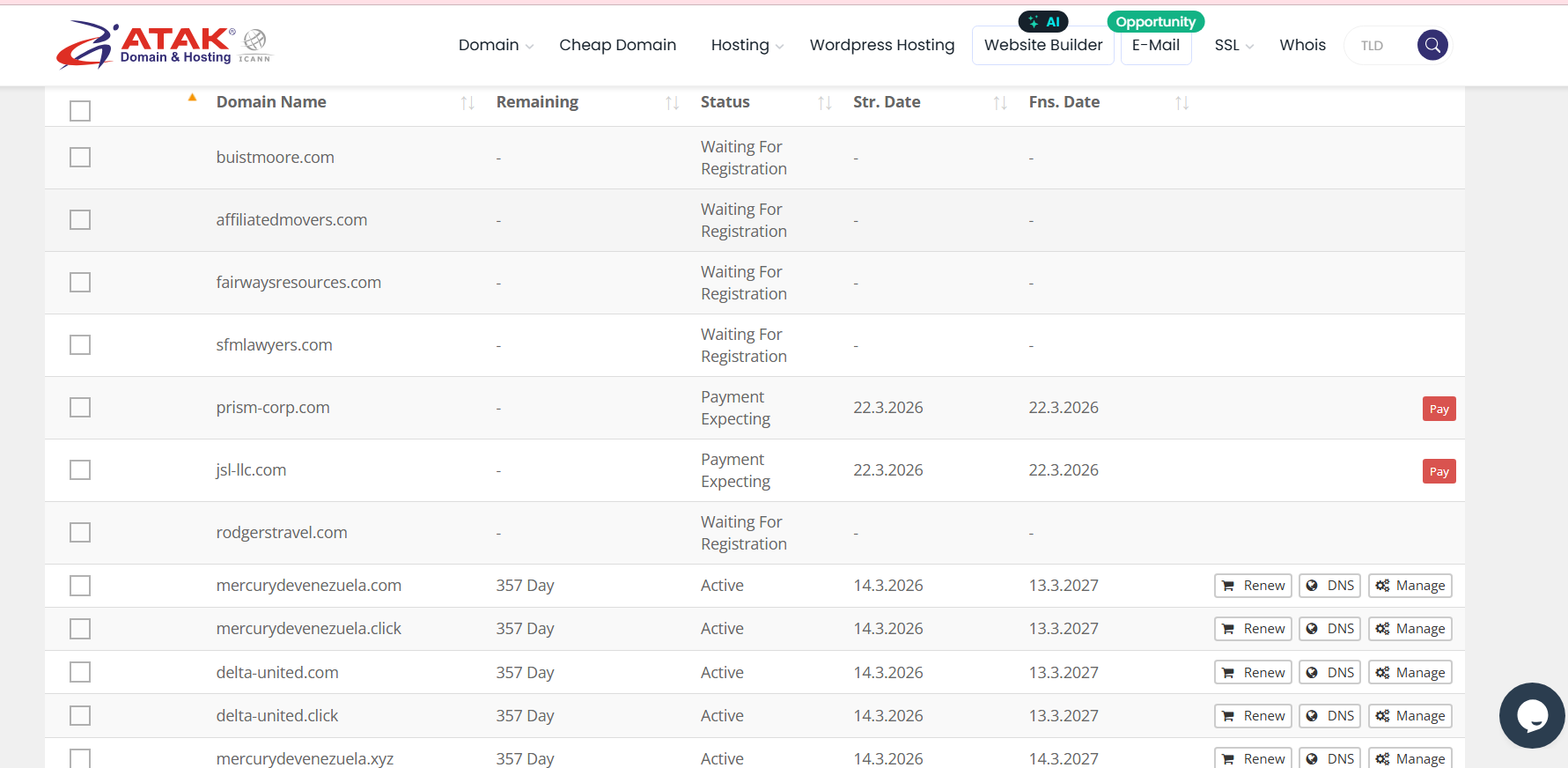
Task: Click the magnifier search icon
Action: point(1432,45)
